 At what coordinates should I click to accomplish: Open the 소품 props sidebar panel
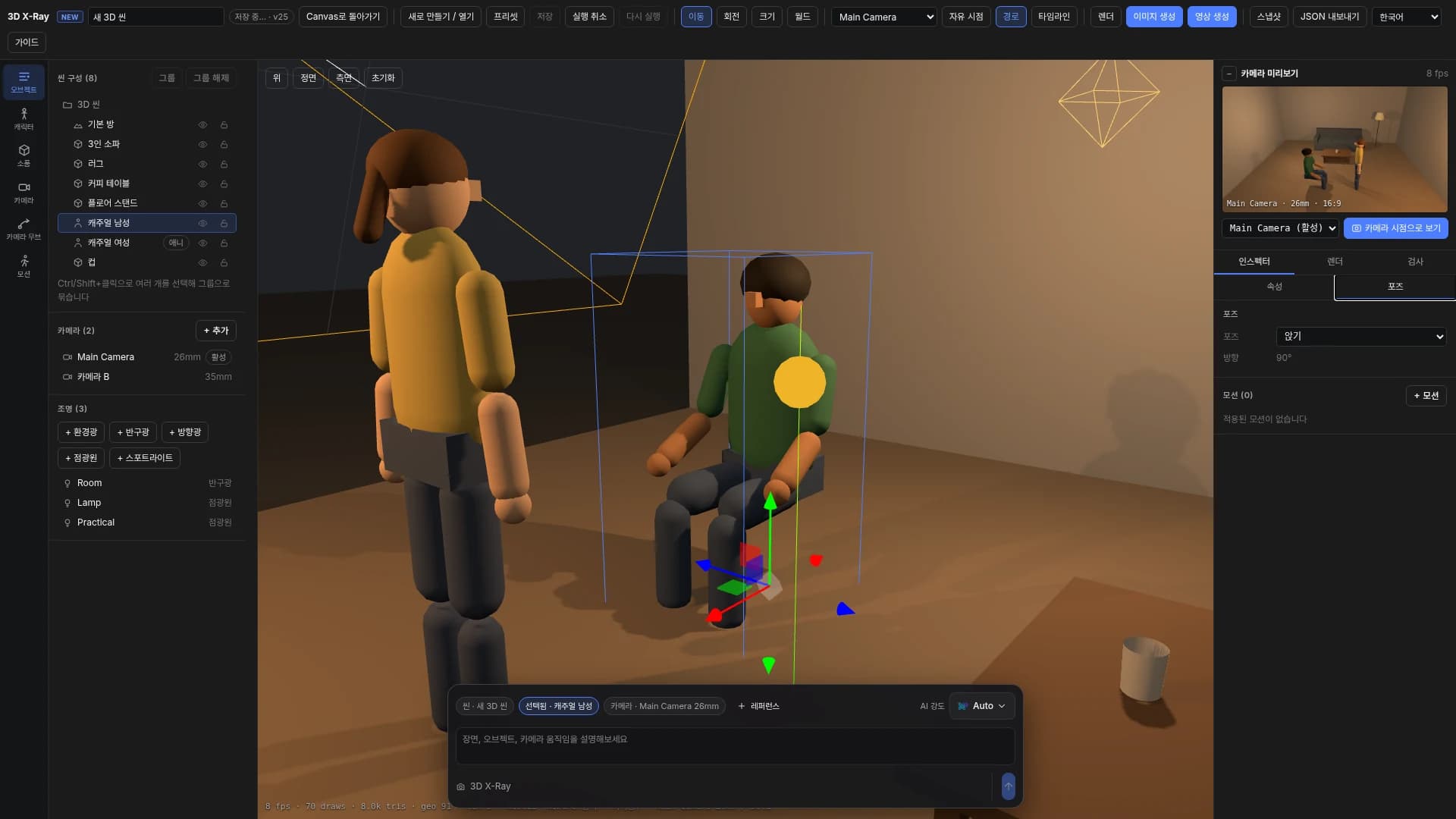pyautogui.click(x=24, y=155)
